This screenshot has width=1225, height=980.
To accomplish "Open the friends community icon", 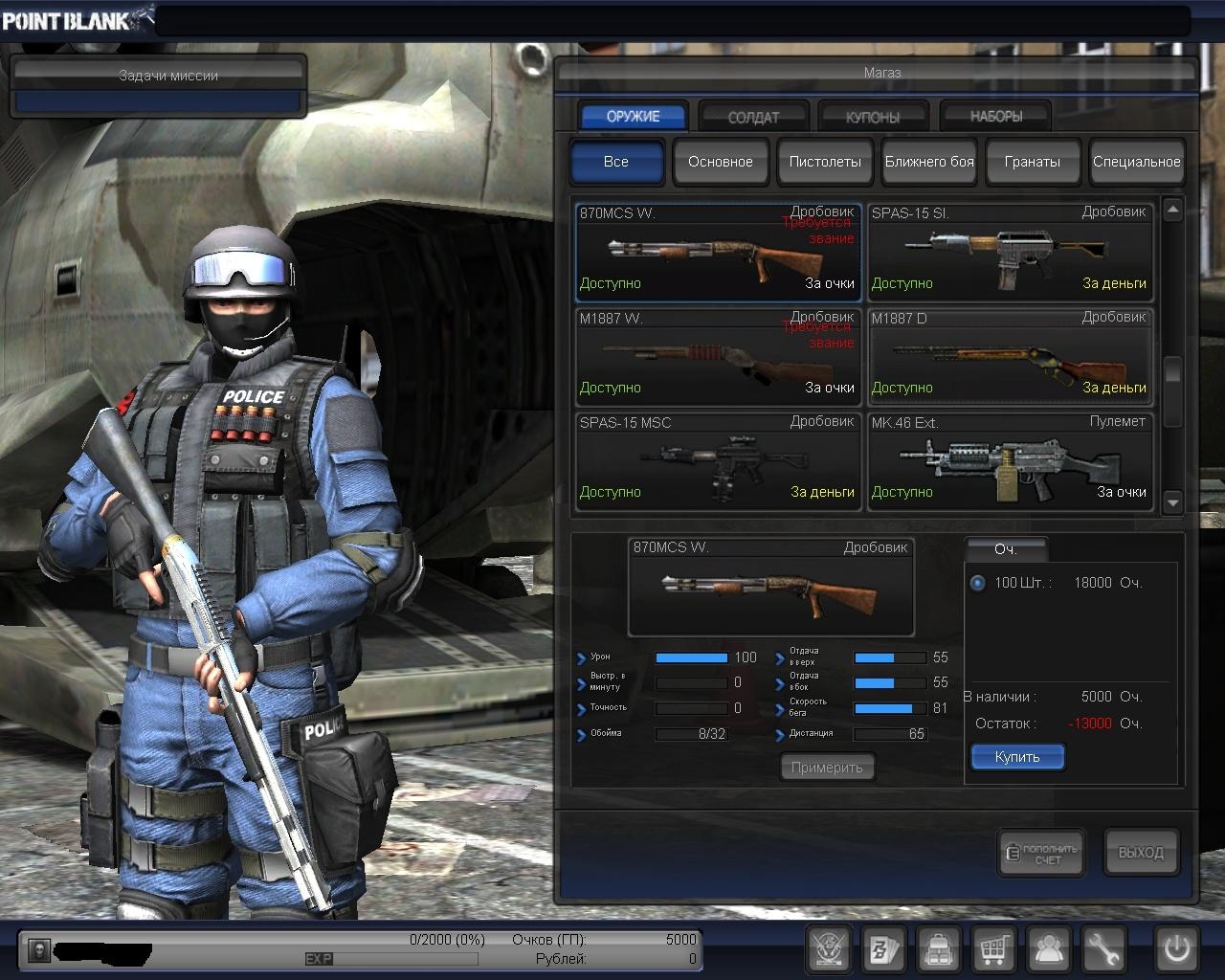I will click(1049, 950).
